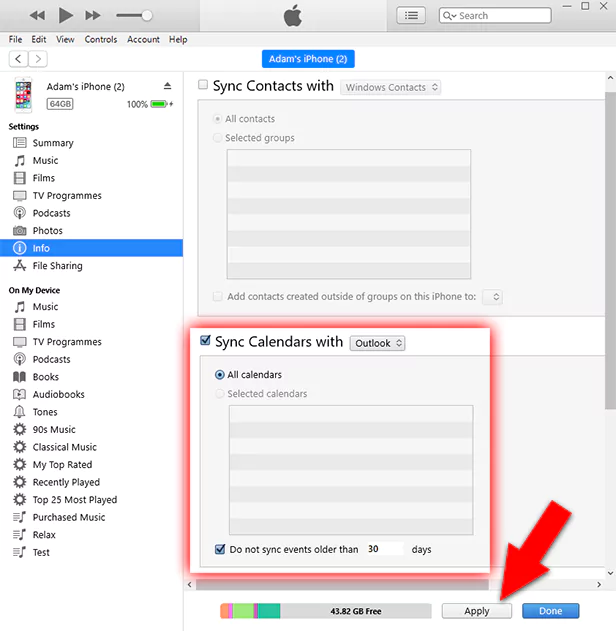616x631 pixels.
Task: Open the Podcasts item under Settings
Action: (x=51, y=213)
